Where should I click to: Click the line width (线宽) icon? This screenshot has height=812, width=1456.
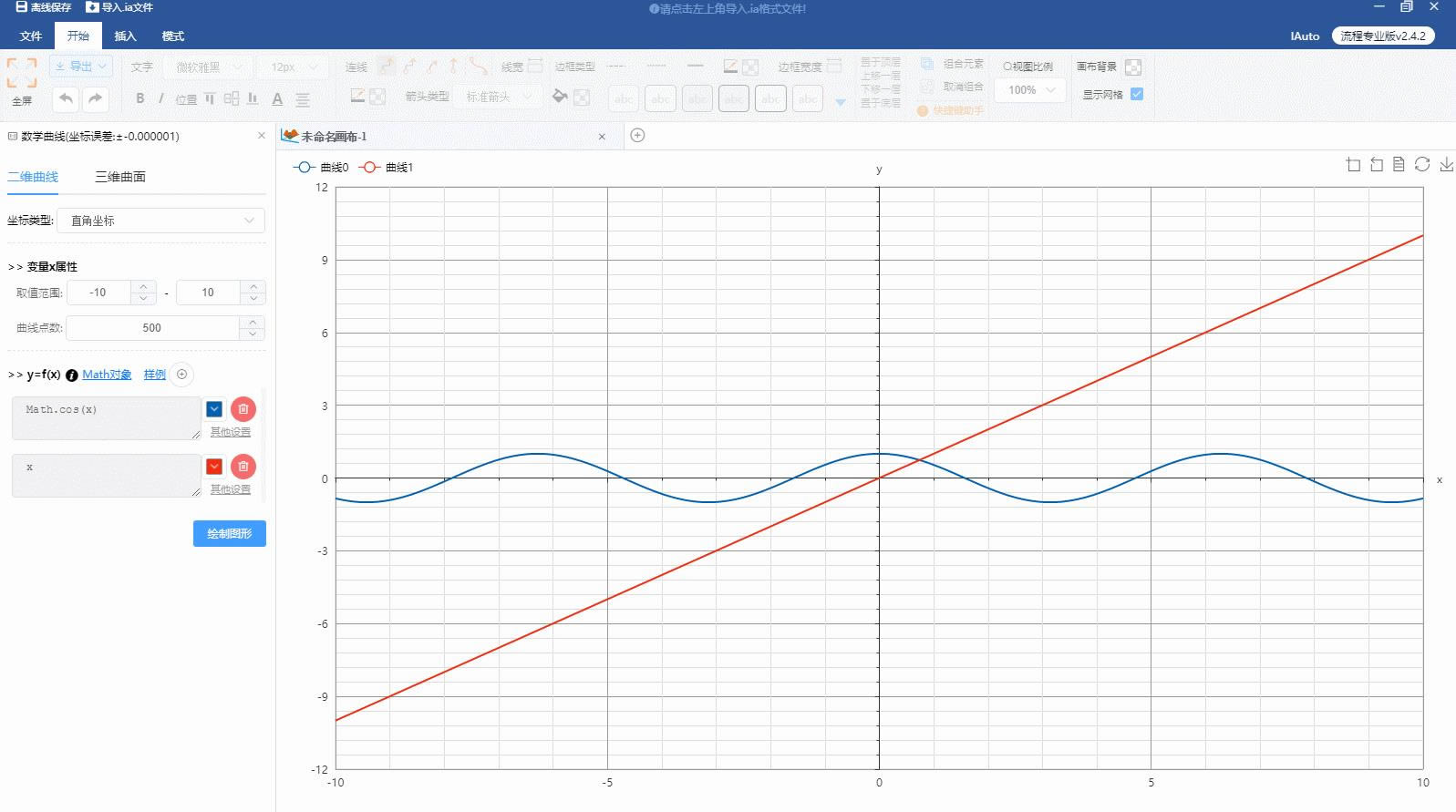click(x=535, y=66)
